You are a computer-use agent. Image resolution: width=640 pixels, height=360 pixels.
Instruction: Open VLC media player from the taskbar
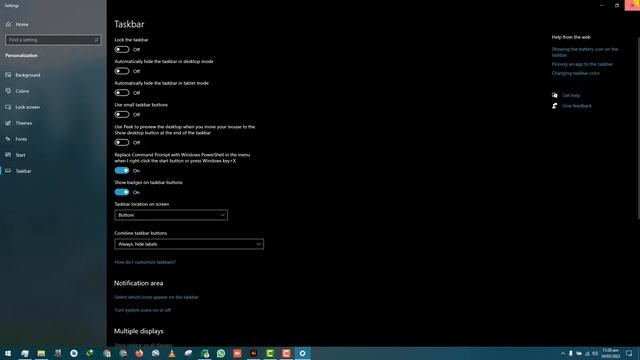tap(172, 353)
